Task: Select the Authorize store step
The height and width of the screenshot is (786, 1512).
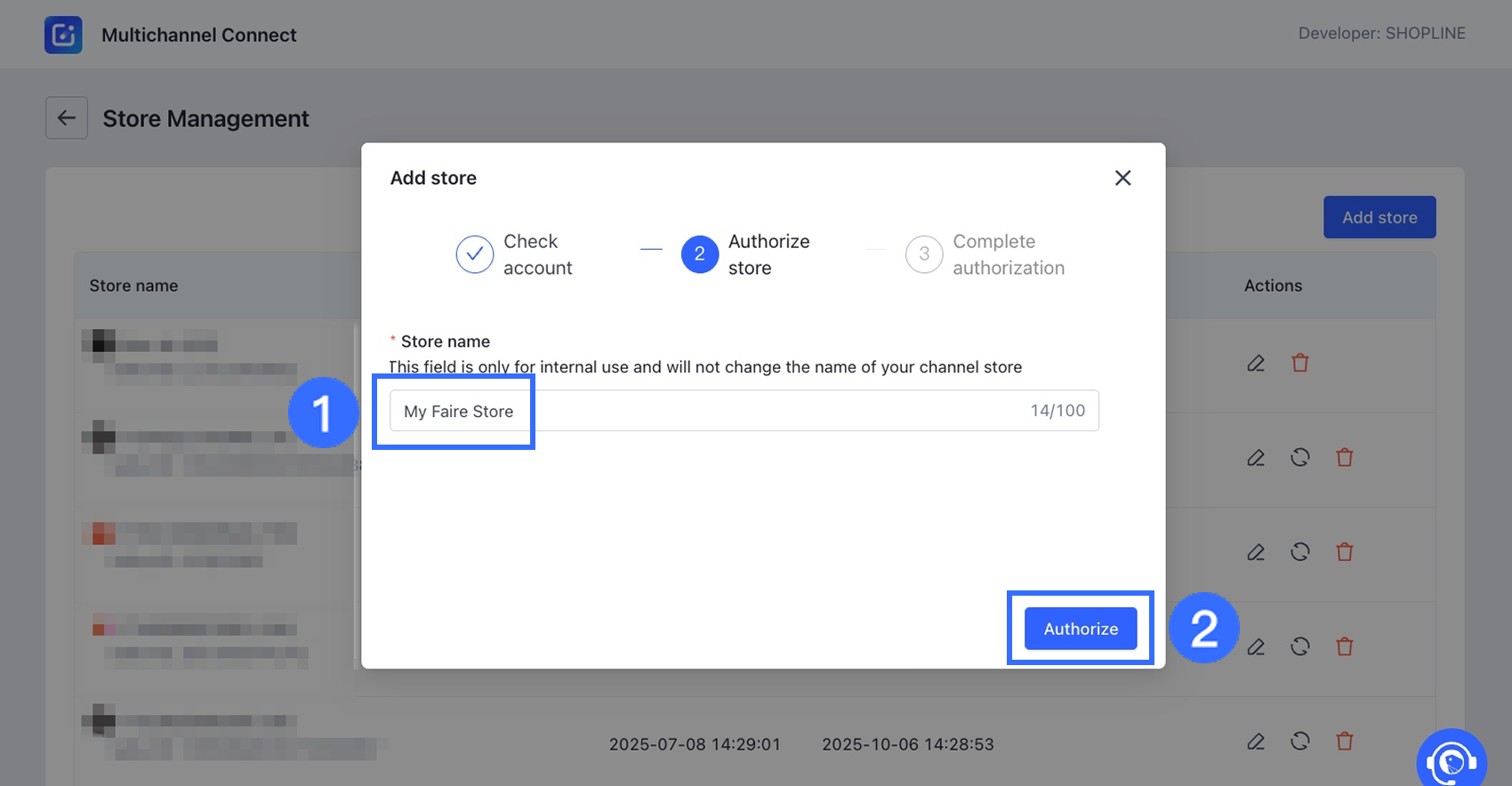Action: pyautogui.click(x=745, y=255)
